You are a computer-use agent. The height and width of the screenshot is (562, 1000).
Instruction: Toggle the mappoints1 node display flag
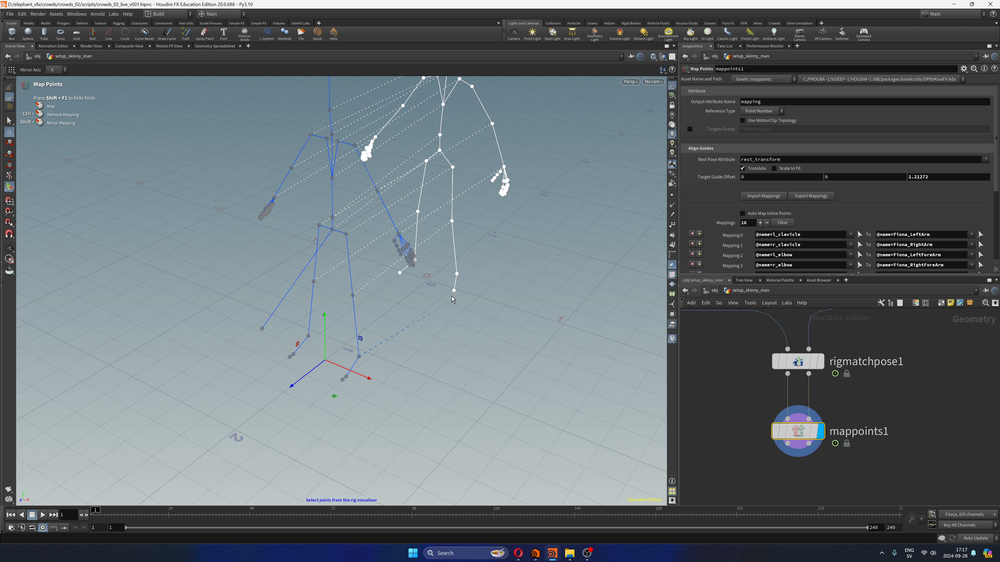click(x=821, y=431)
